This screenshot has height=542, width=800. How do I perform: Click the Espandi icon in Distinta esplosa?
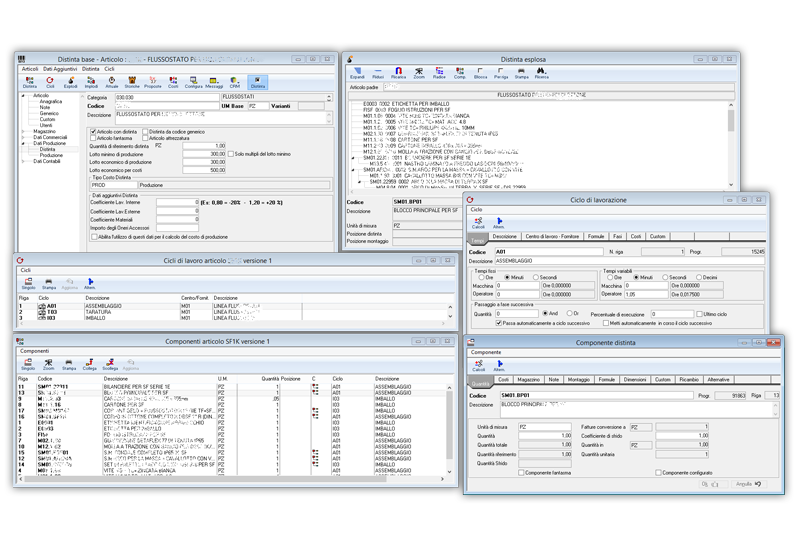click(357, 73)
